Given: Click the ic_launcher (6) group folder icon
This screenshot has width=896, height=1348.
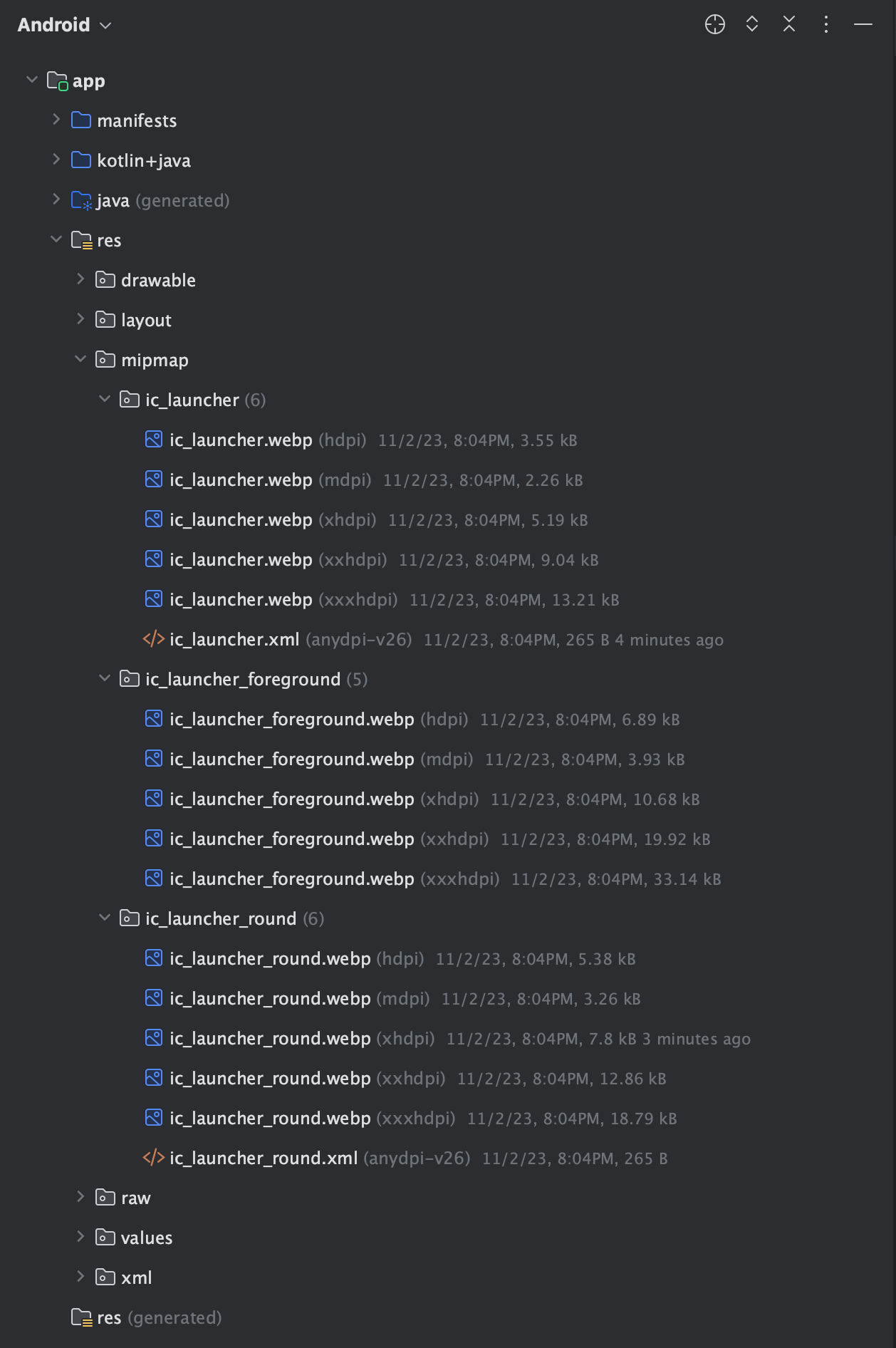Looking at the screenshot, I should click(130, 400).
